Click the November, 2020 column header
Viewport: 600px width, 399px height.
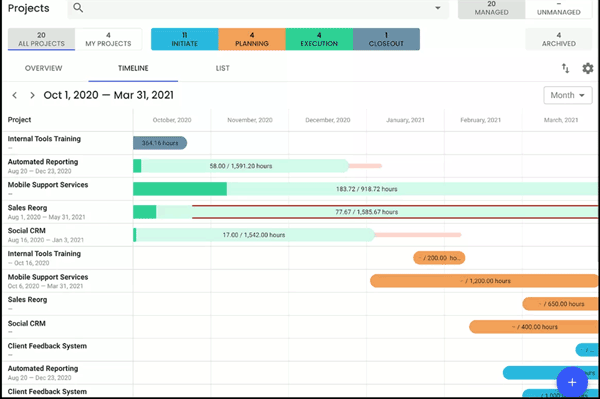(250, 120)
